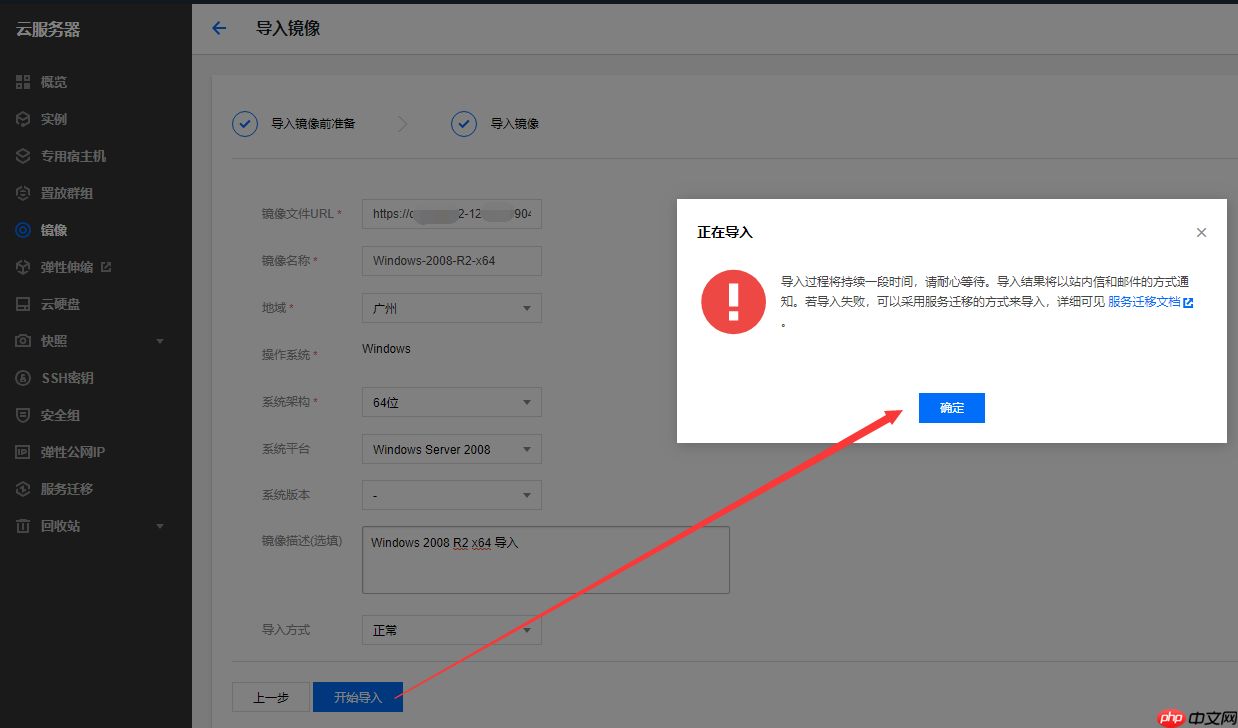1238x728 pixels.
Task: Click the 专用宿主机 sidebar icon
Action: [x=23, y=156]
